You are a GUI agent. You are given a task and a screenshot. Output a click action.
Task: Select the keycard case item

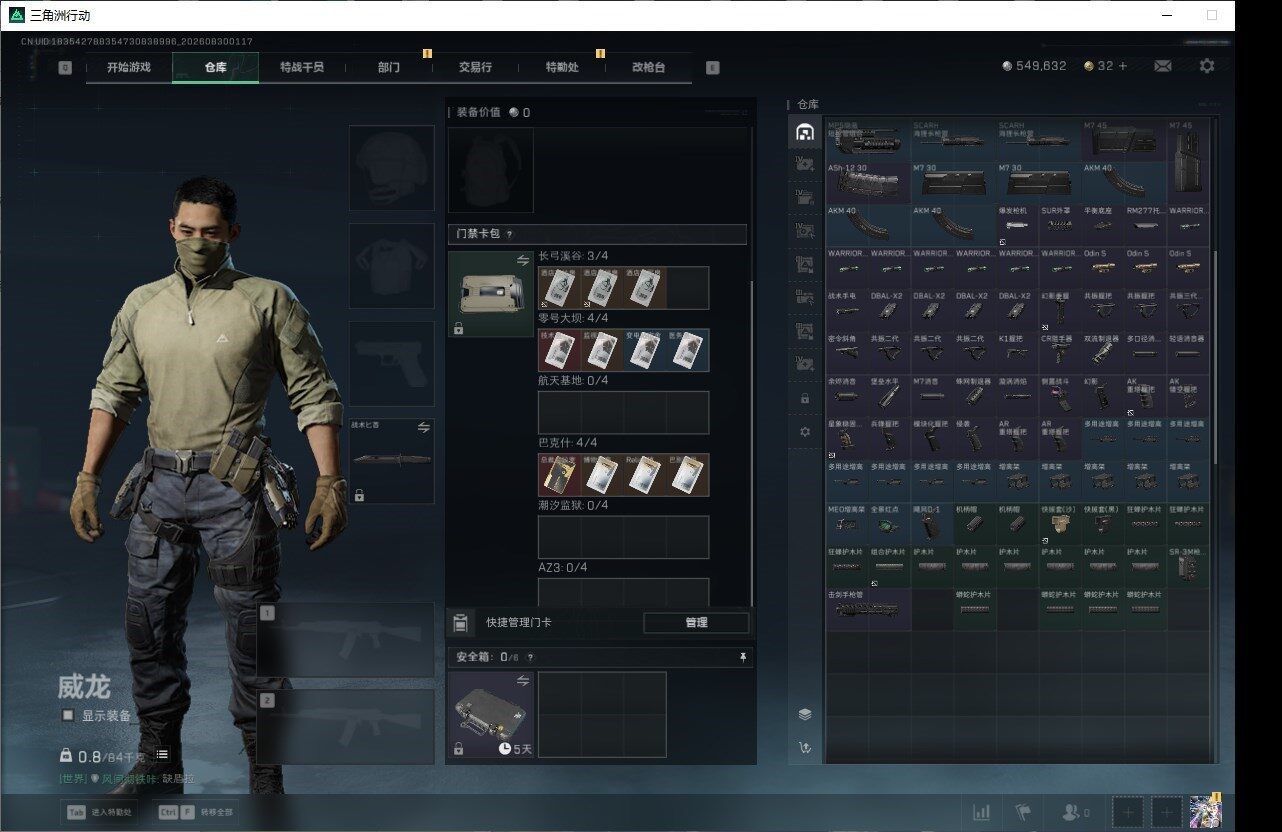click(x=491, y=294)
